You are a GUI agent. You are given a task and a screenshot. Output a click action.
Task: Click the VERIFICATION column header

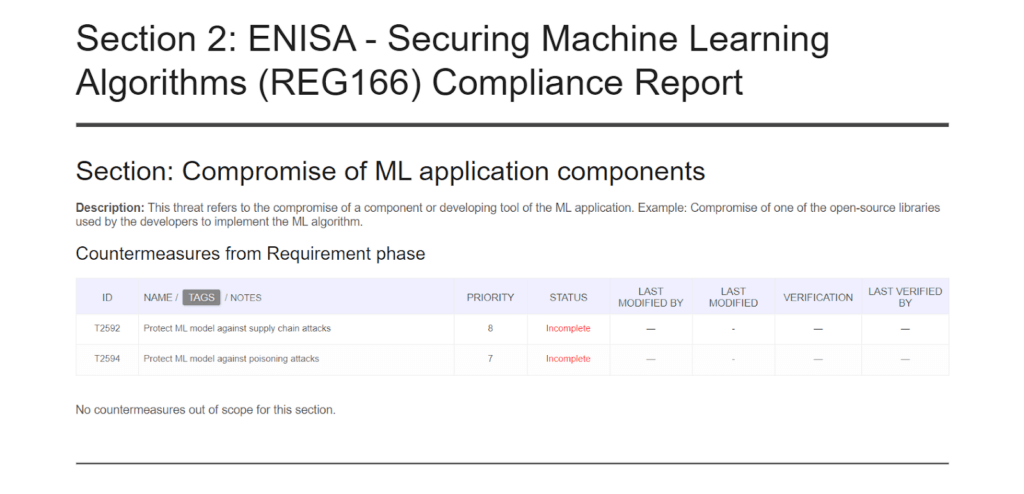point(818,297)
